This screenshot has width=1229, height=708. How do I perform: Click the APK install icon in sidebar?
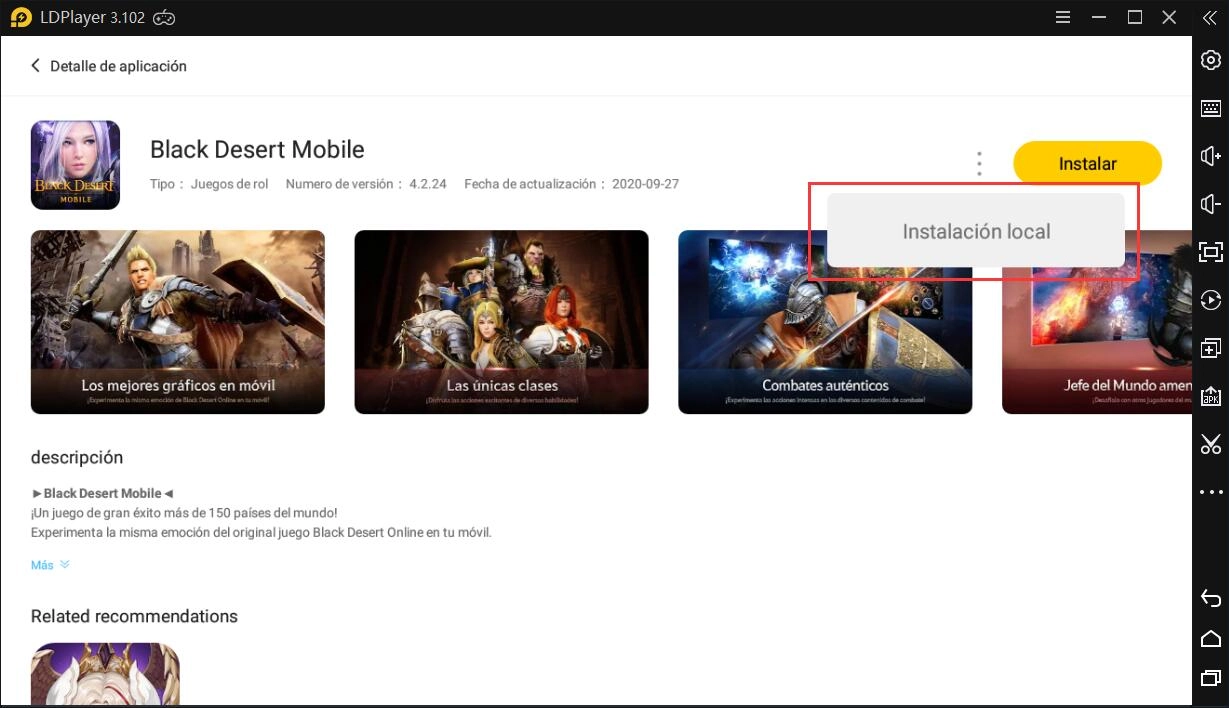point(1210,396)
